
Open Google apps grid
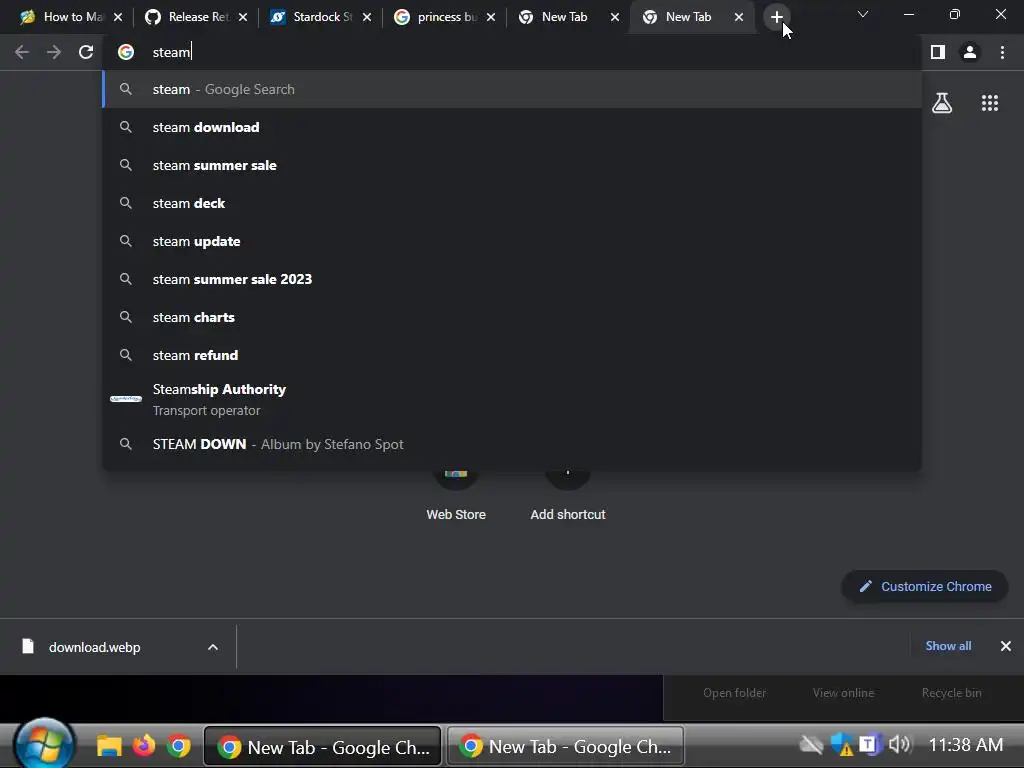click(x=990, y=103)
